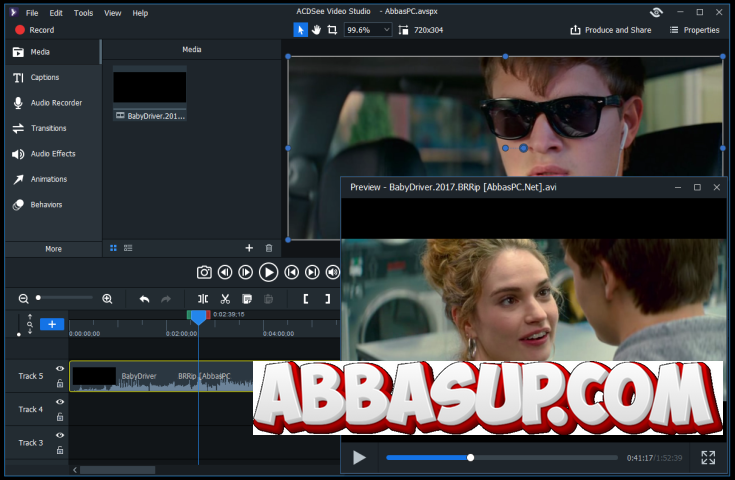Select the crop tool
This screenshot has height=480, width=735.
332,30
